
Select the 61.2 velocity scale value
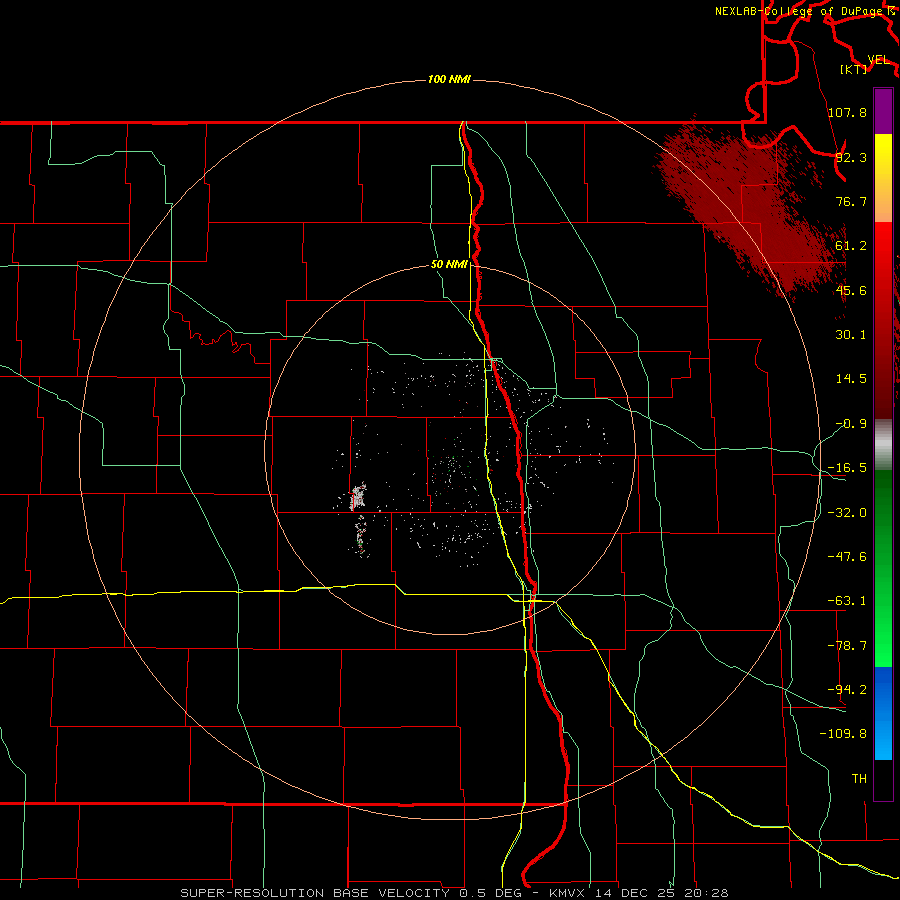point(851,246)
